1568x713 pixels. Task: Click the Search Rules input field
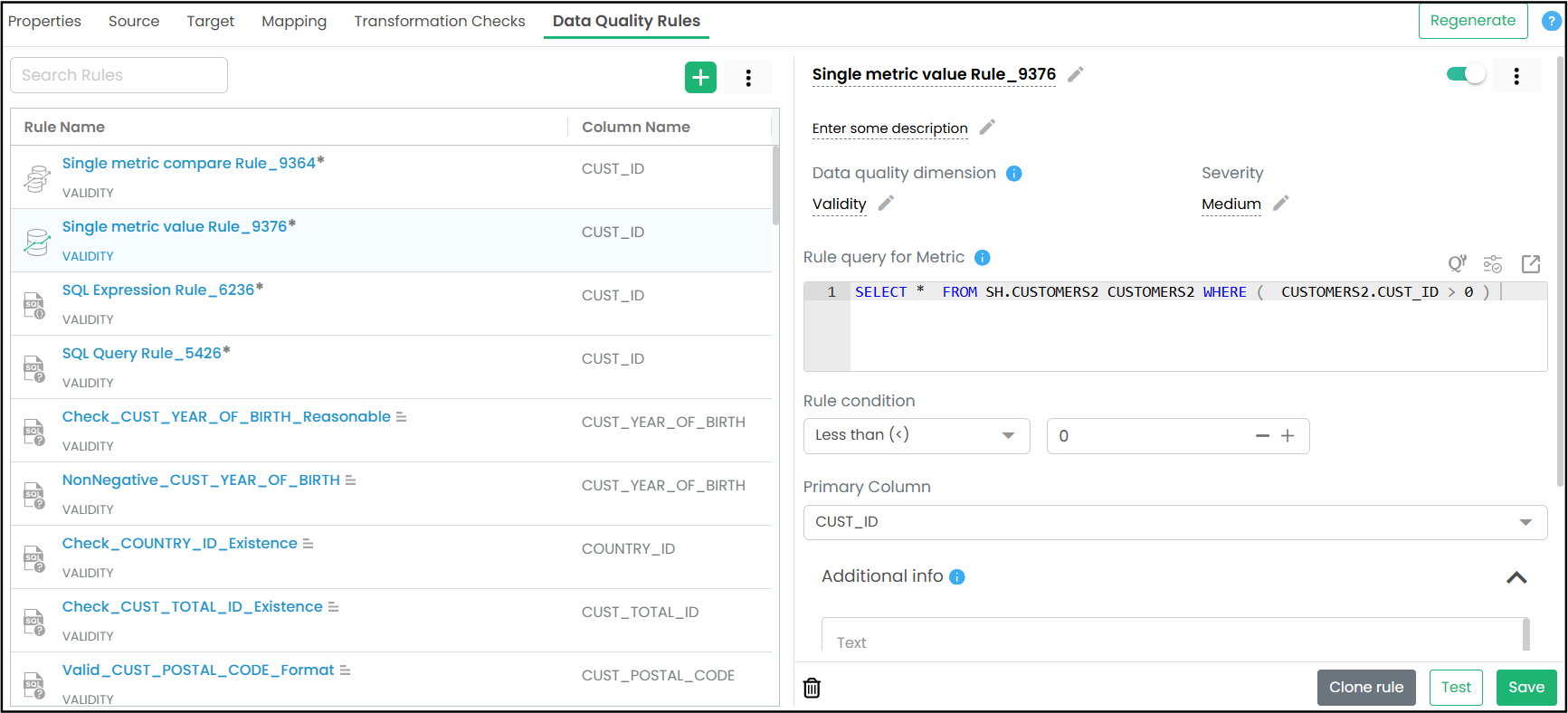pos(119,75)
